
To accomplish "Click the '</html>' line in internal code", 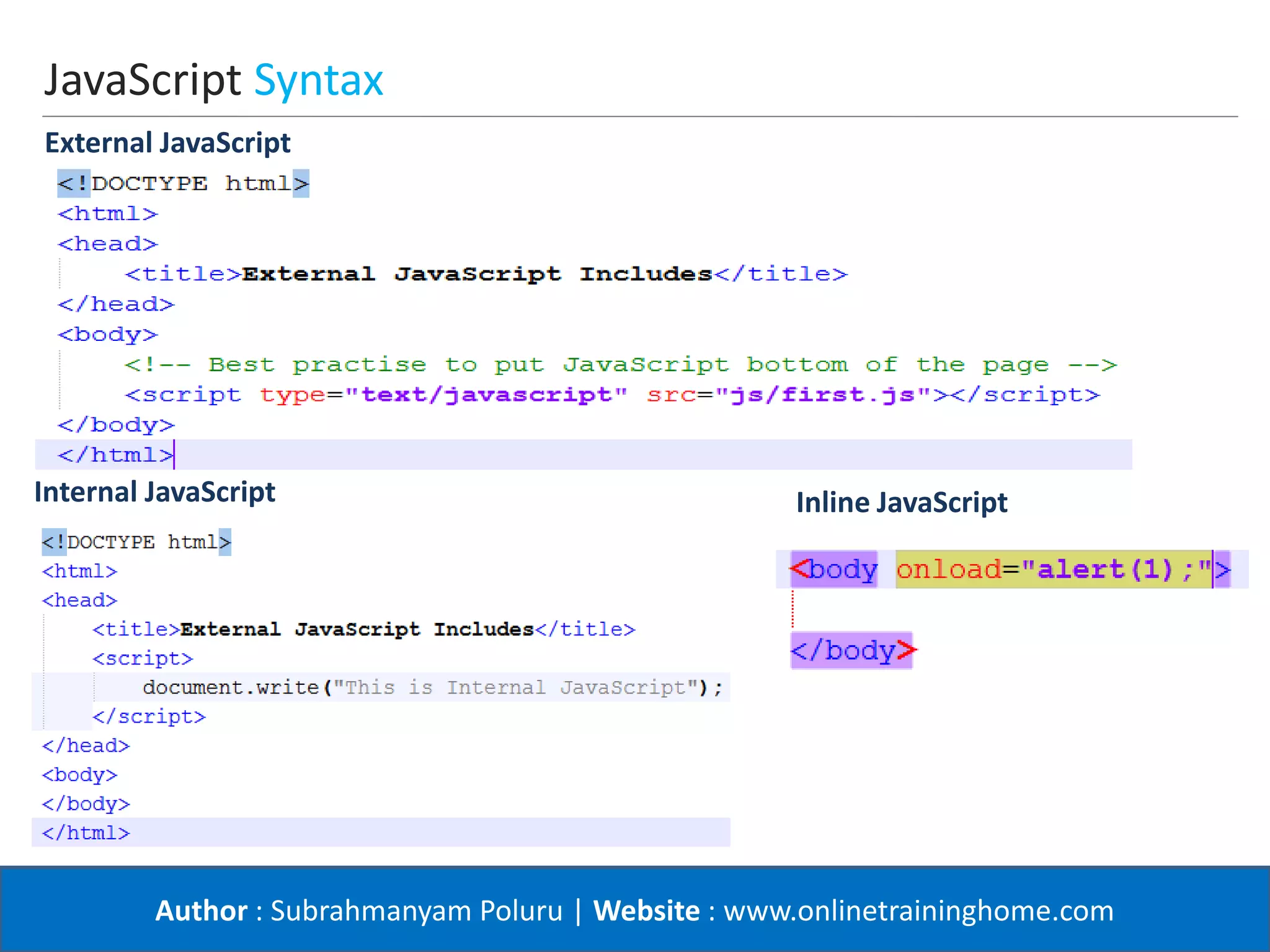I will pyautogui.click(x=86, y=832).
